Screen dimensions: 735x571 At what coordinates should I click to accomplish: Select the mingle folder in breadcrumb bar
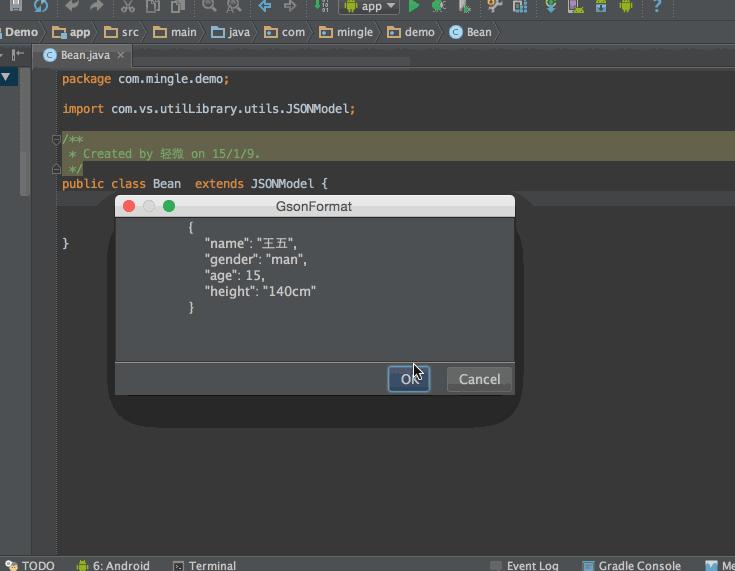pyautogui.click(x=346, y=32)
